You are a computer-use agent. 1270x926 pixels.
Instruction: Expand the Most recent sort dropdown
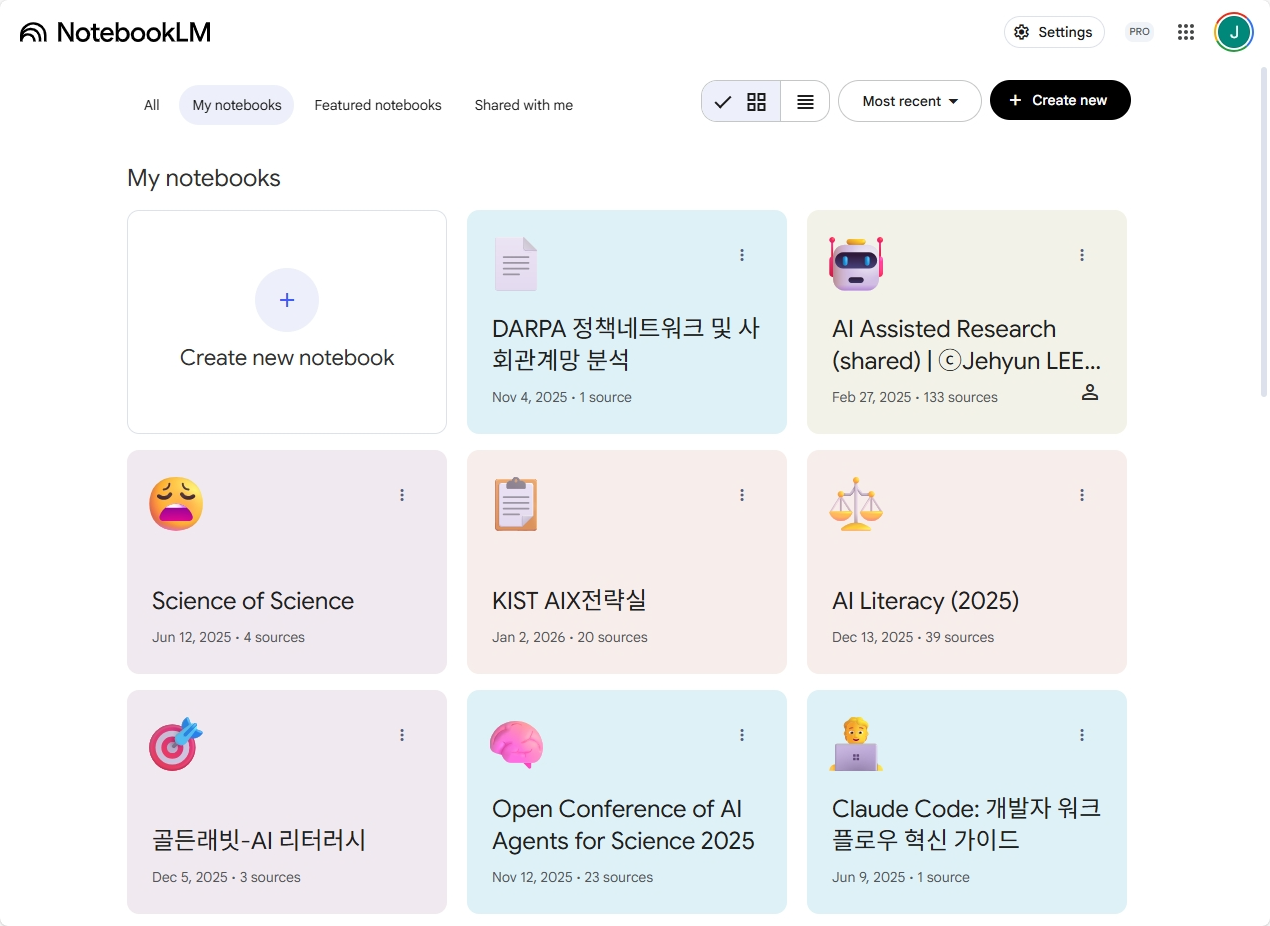click(909, 101)
